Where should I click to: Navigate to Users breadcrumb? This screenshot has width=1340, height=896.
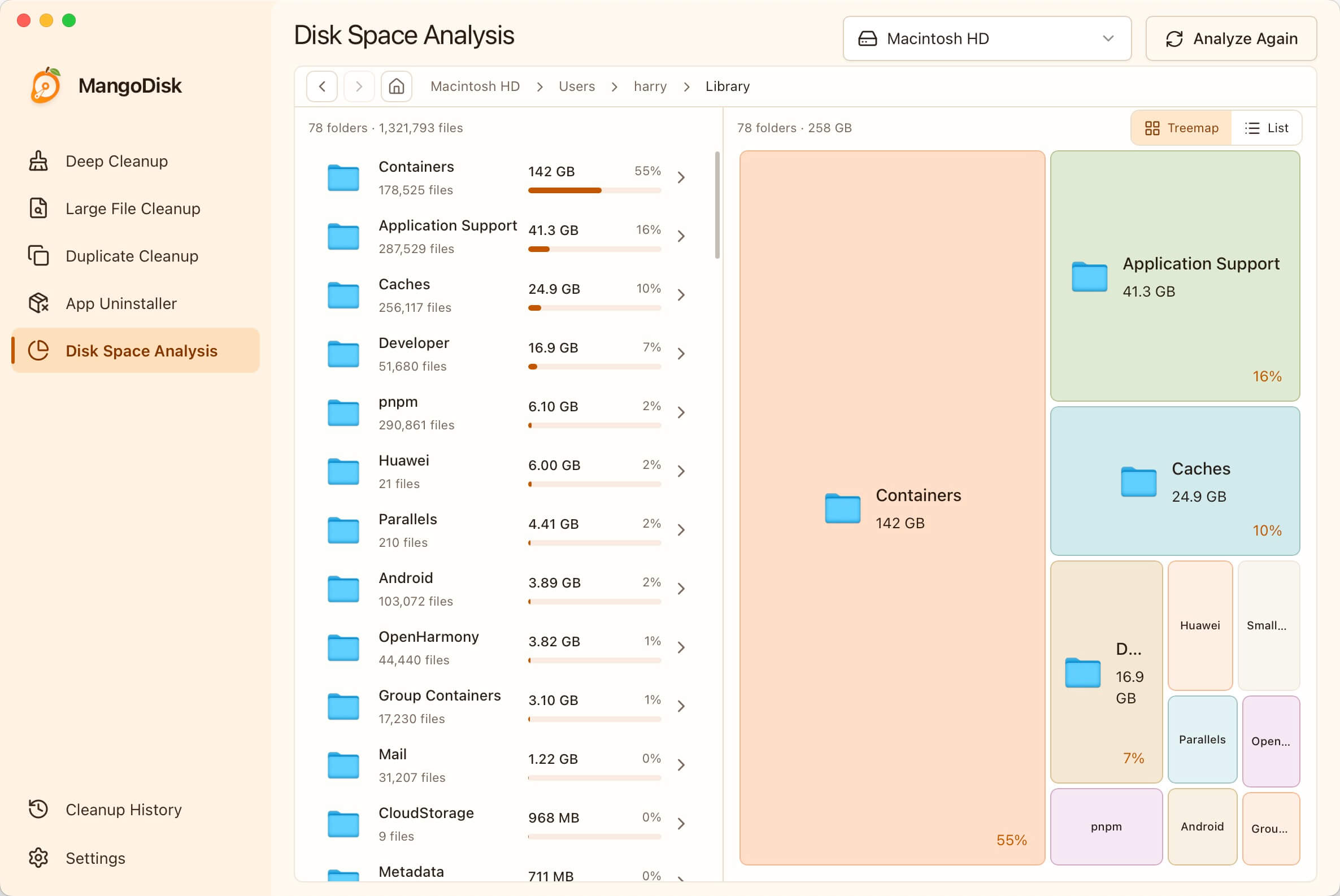point(577,86)
